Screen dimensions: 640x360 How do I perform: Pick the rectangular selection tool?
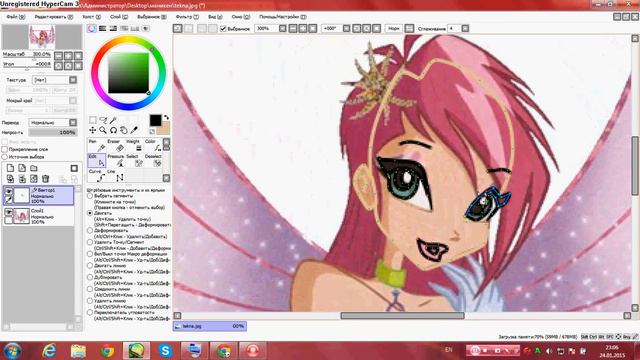93,120
